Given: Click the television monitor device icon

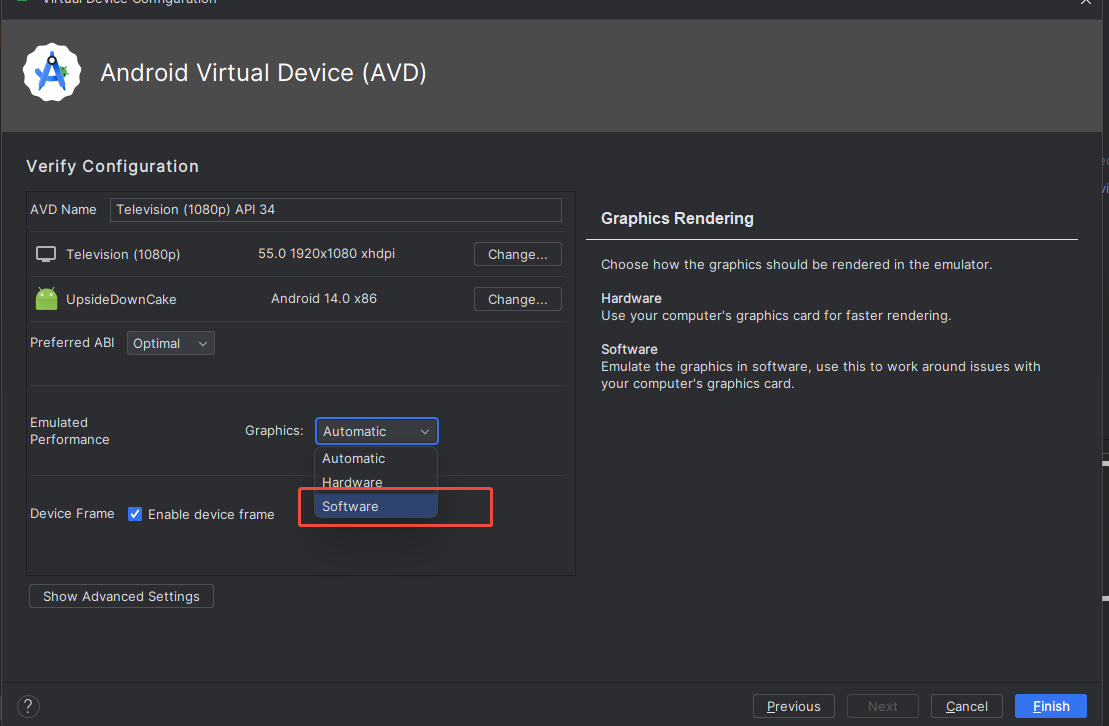Looking at the screenshot, I should (46, 254).
